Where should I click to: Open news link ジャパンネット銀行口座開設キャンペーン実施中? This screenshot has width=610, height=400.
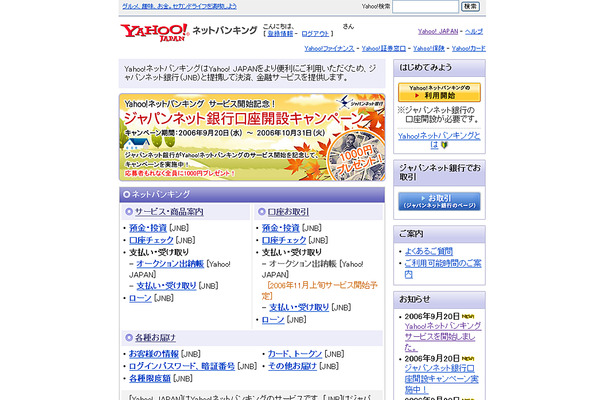click(x=442, y=379)
